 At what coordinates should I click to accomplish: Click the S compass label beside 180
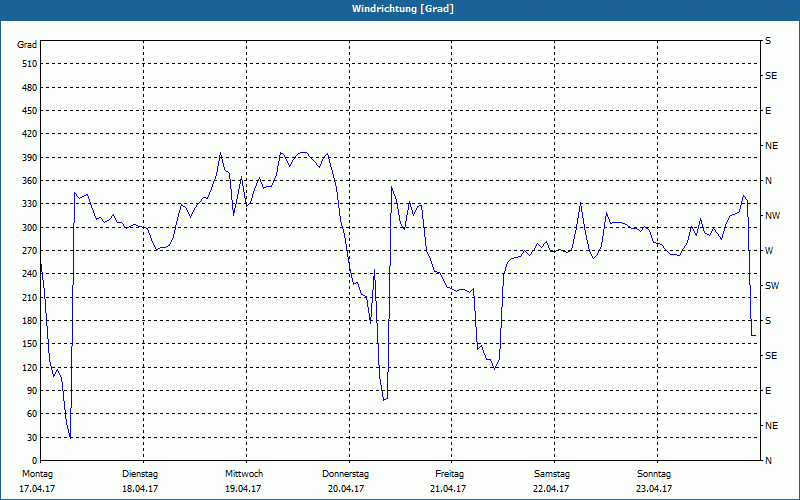coord(768,320)
